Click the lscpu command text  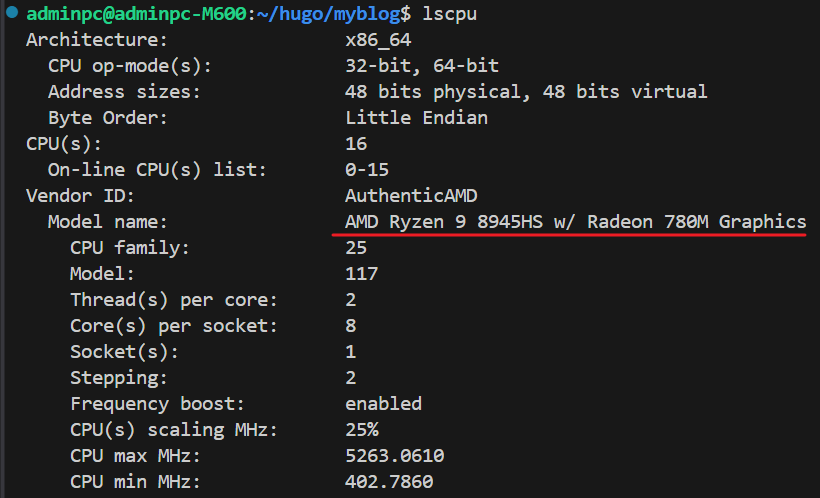[449, 14]
